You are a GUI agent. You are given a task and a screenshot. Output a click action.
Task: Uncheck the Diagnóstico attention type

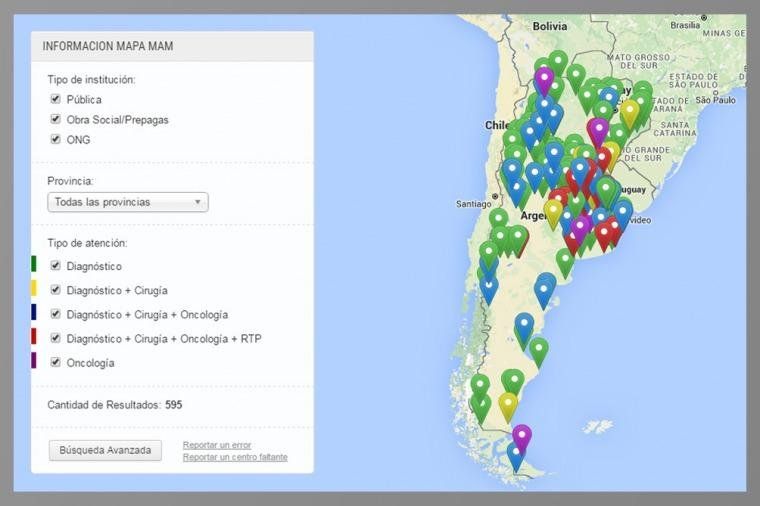pos(56,266)
